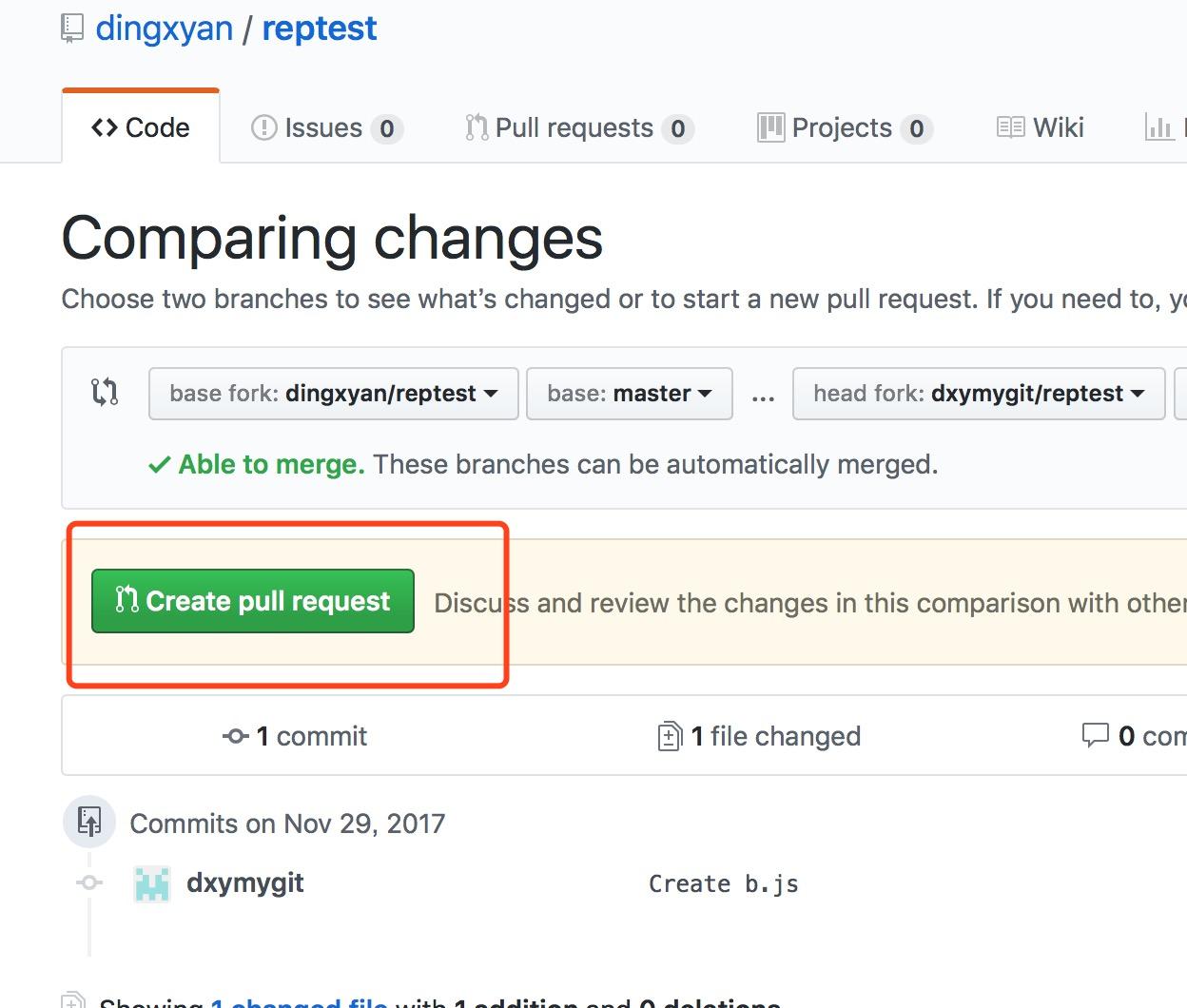Open the dingxyan profile link
The height and width of the screenshot is (1008, 1187).
click(x=162, y=28)
